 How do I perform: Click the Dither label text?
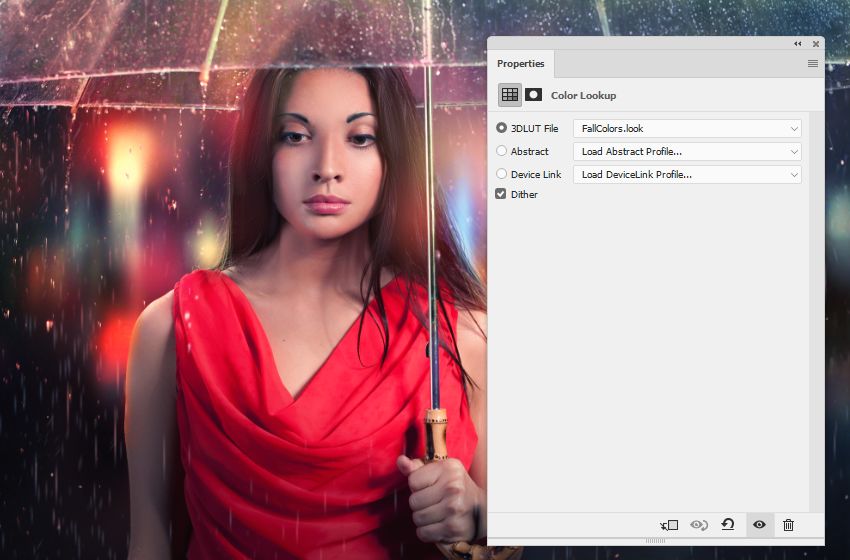[524, 194]
